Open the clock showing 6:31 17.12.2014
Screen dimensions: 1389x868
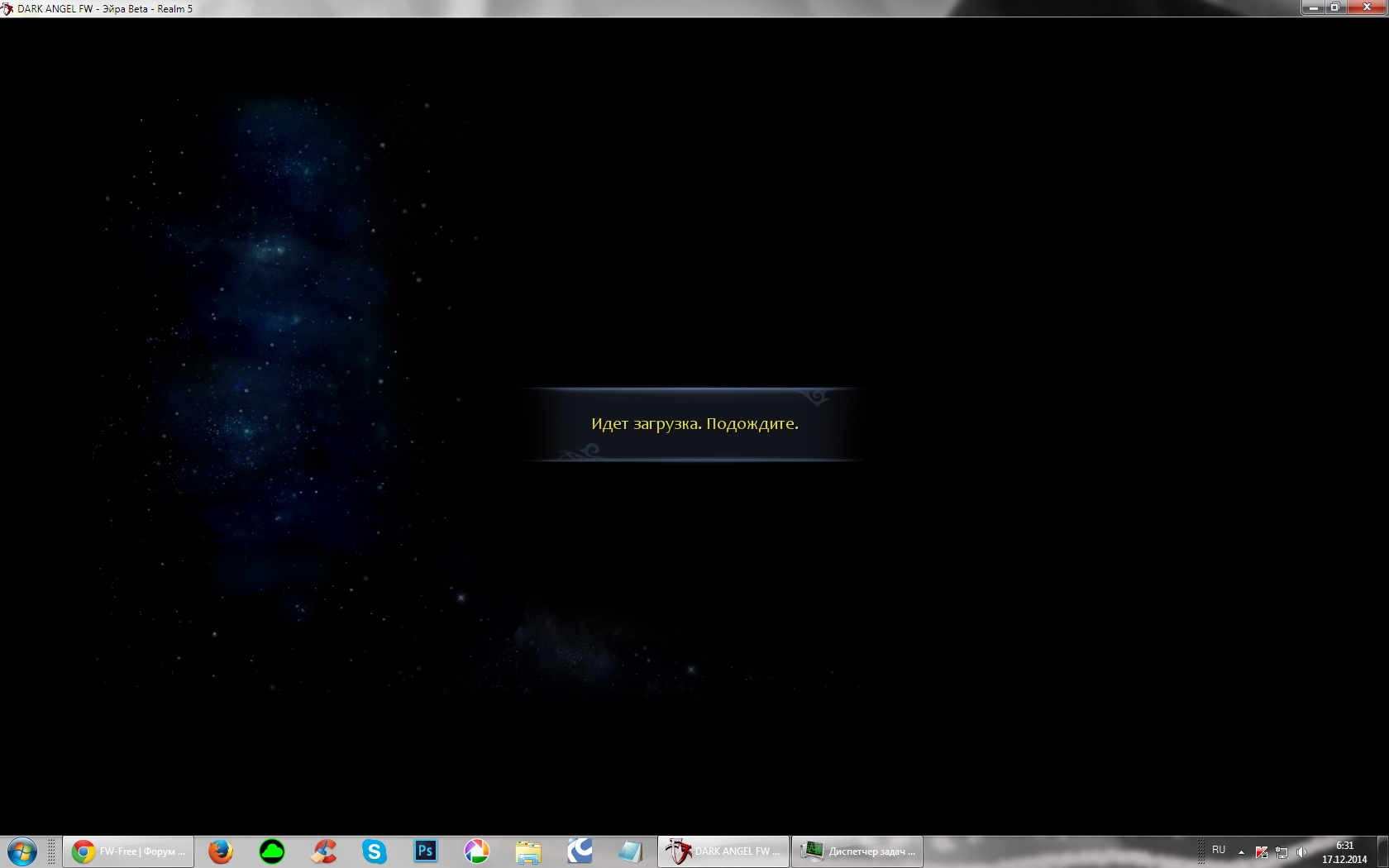[x=1344, y=852]
